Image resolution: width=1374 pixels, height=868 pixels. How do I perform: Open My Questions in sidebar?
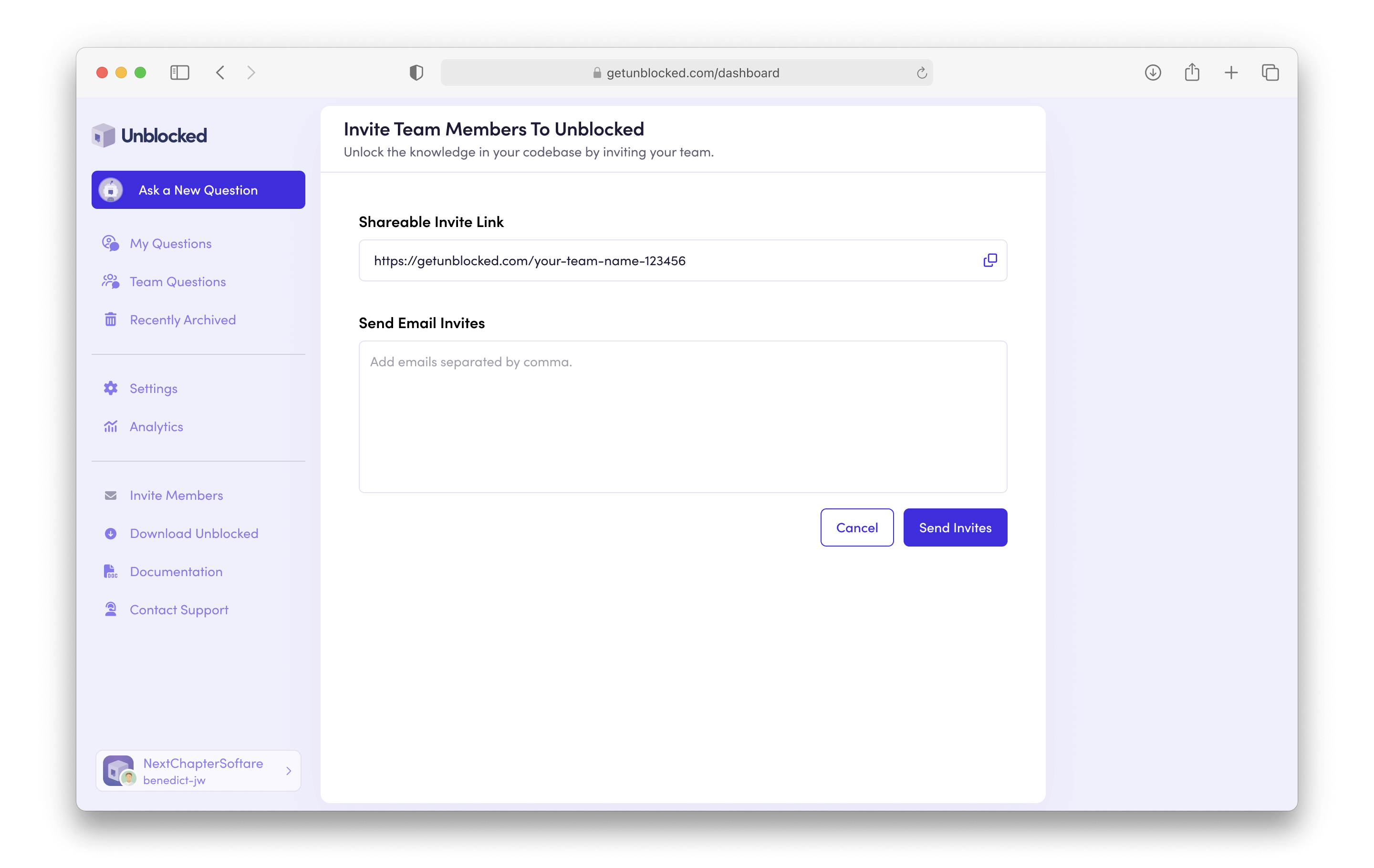tap(171, 244)
